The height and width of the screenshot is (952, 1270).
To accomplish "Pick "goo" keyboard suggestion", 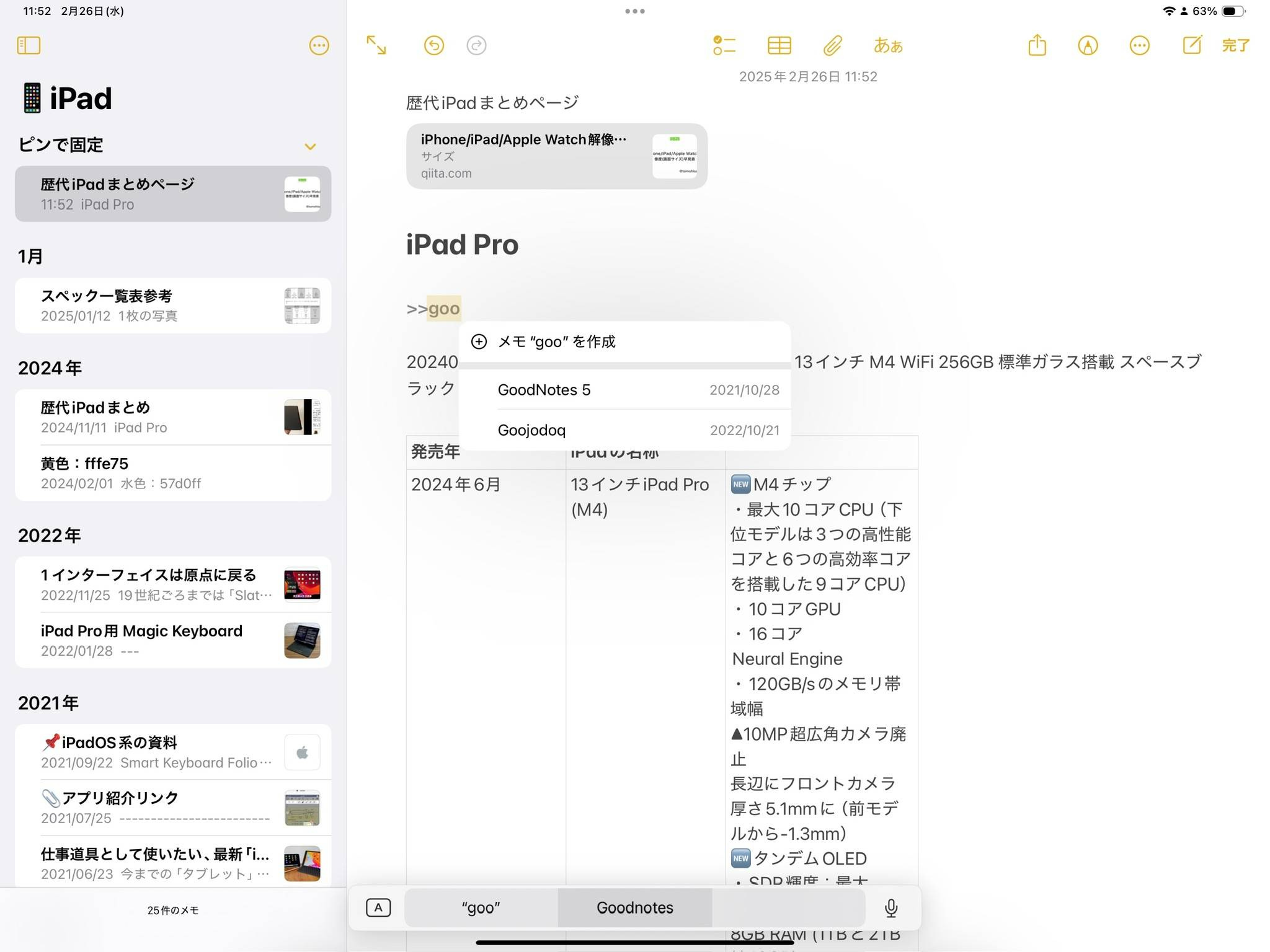I will pos(481,908).
